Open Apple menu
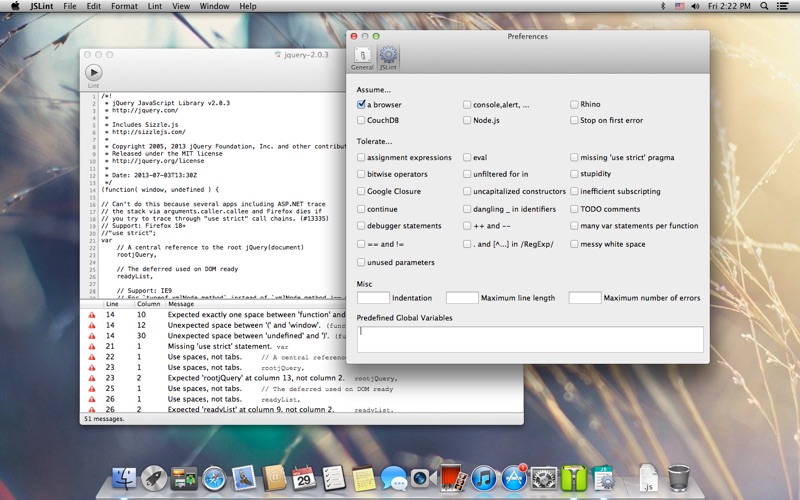The image size is (800, 500). (15, 6)
